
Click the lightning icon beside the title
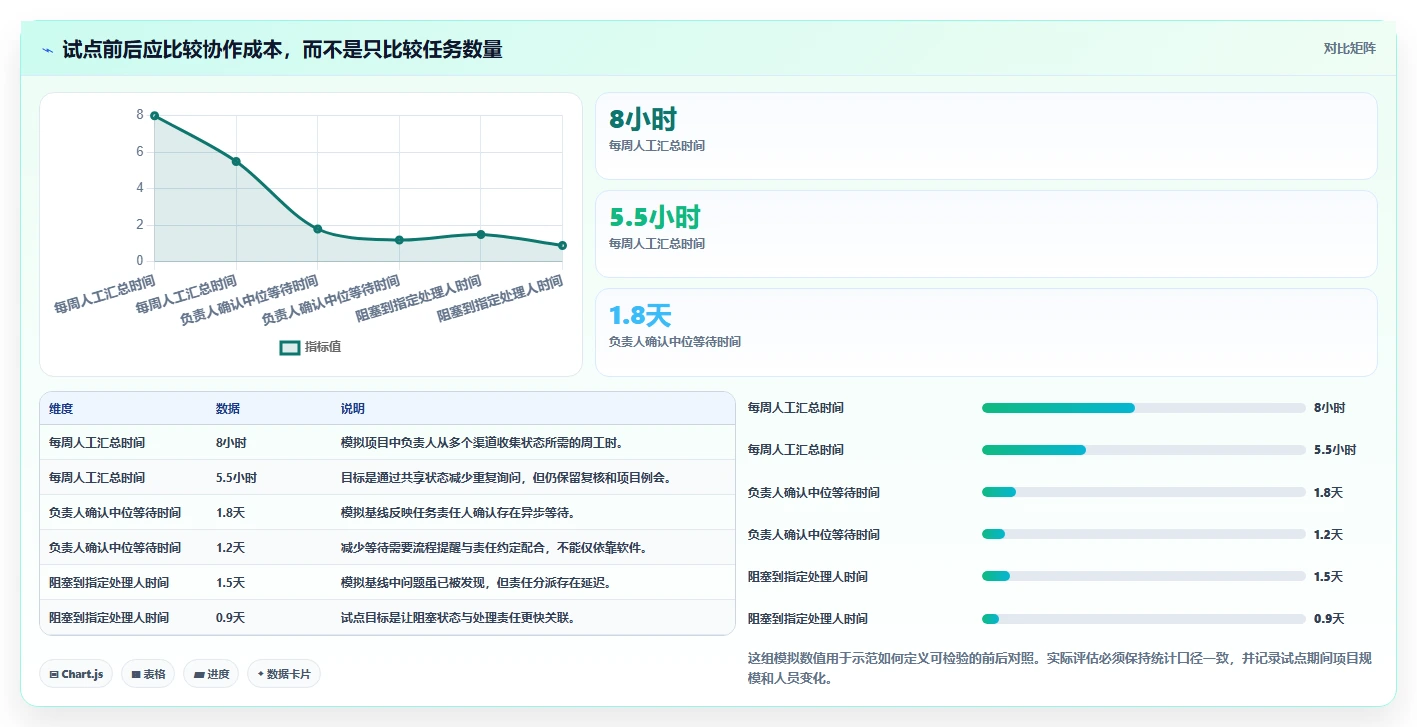tap(48, 50)
